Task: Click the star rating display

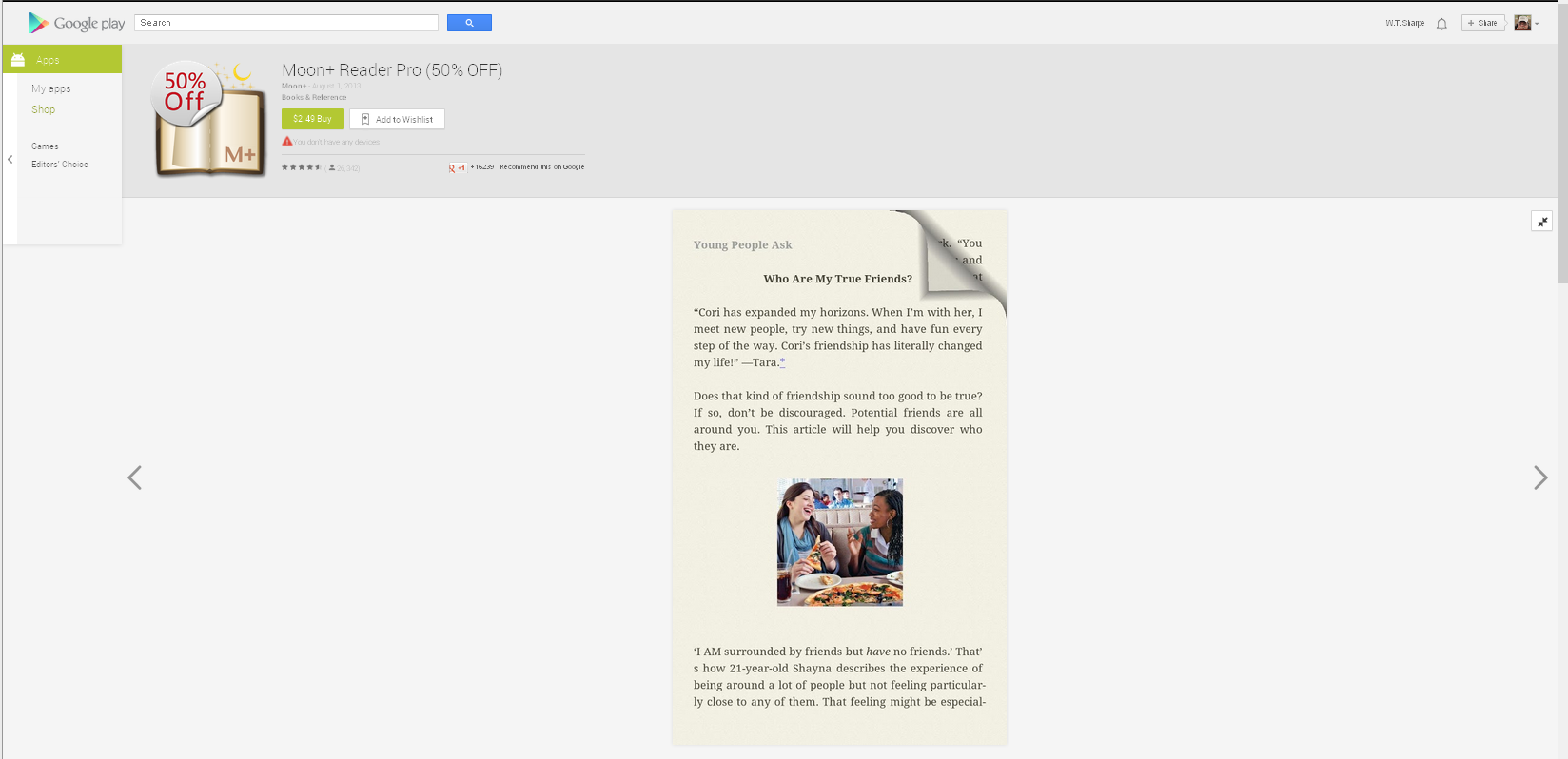Action: click(301, 167)
